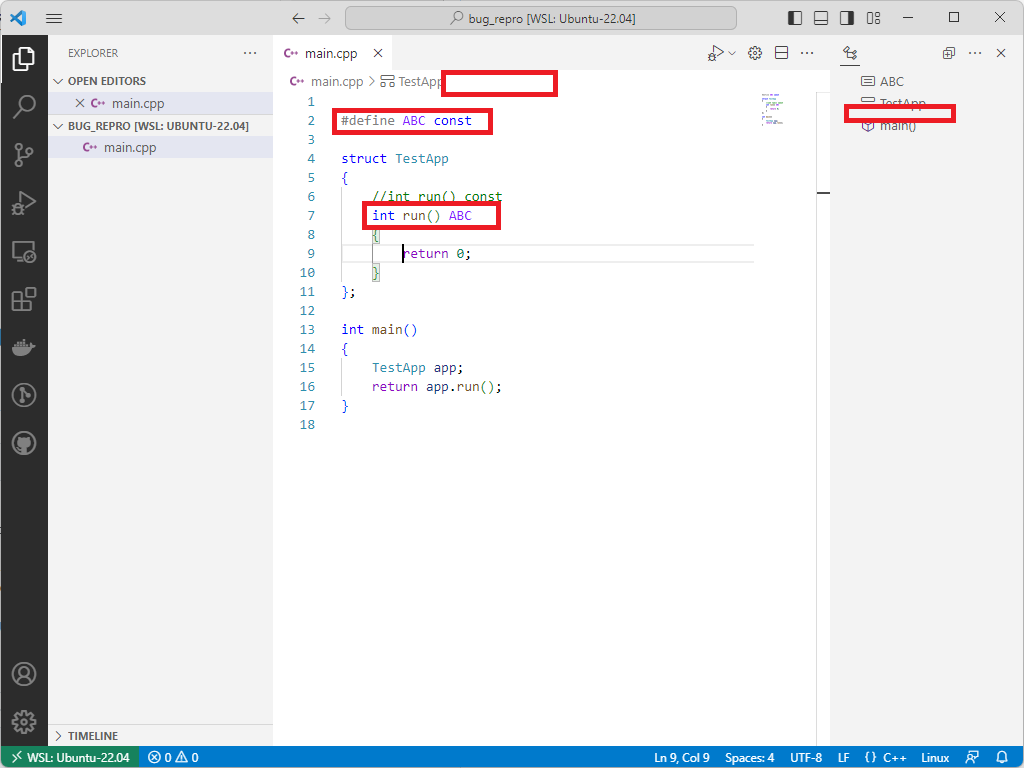
Task: Click the Split Editor icon
Action: [x=781, y=53]
